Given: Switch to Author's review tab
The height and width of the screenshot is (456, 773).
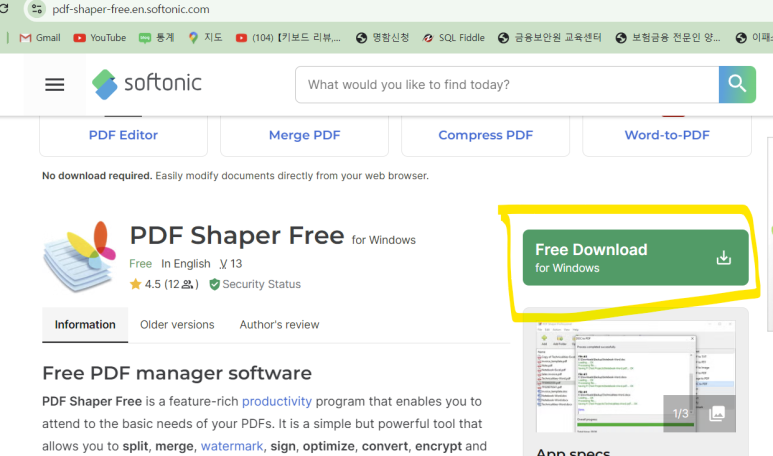Looking at the screenshot, I should coord(279,325).
